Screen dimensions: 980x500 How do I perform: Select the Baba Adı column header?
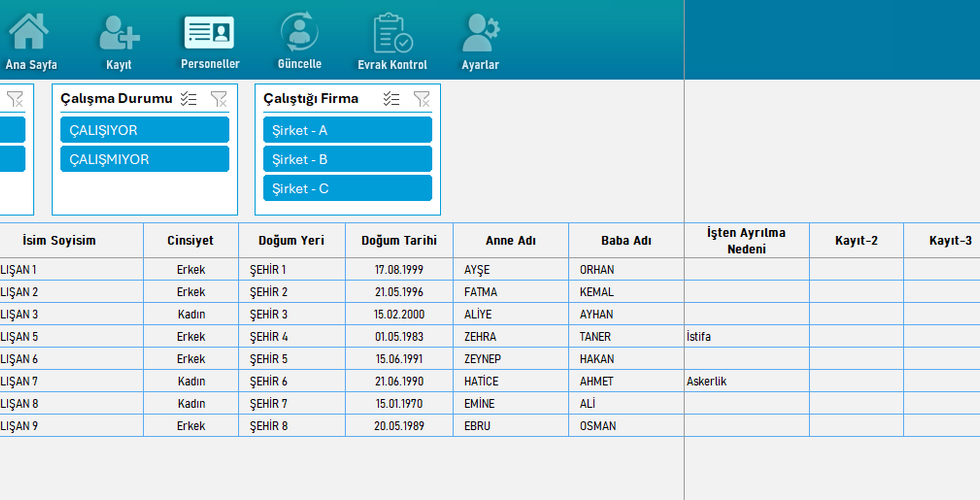(x=626, y=241)
